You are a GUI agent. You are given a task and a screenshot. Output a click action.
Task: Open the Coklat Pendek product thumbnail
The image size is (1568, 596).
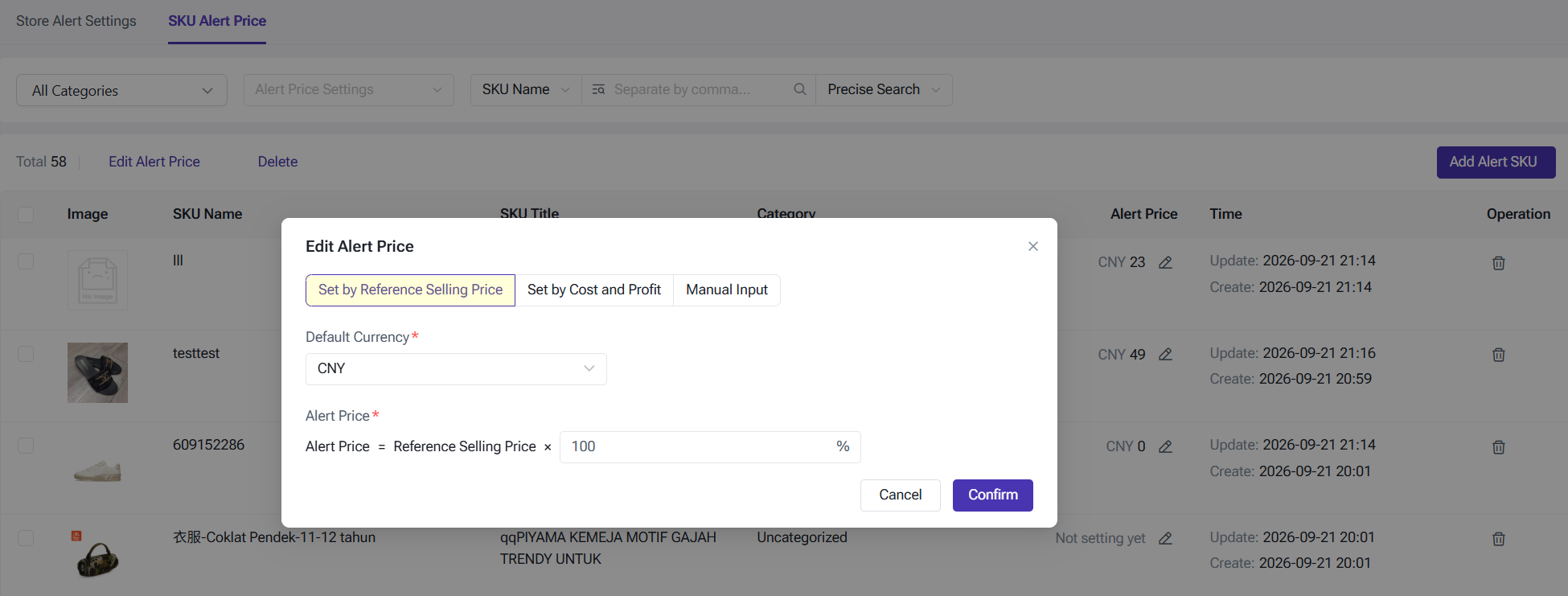tap(97, 556)
